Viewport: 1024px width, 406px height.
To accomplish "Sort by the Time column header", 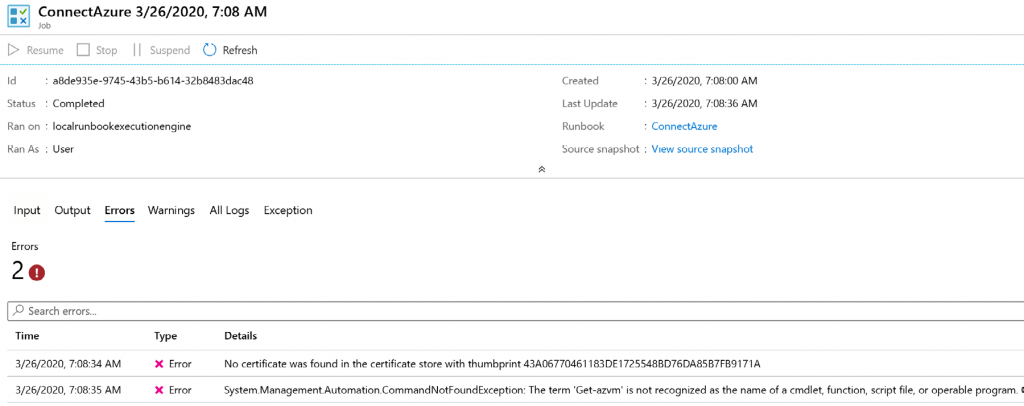I will [27, 337].
